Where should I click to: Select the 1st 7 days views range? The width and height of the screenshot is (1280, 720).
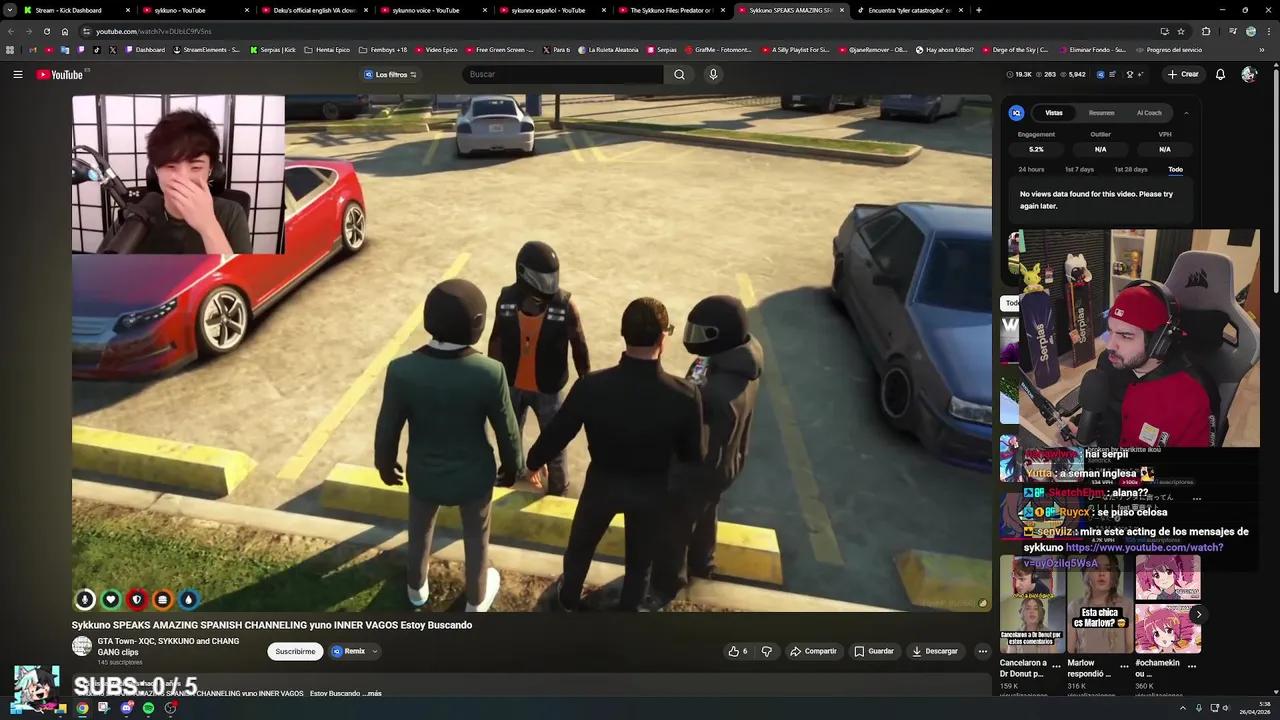coord(1079,169)
